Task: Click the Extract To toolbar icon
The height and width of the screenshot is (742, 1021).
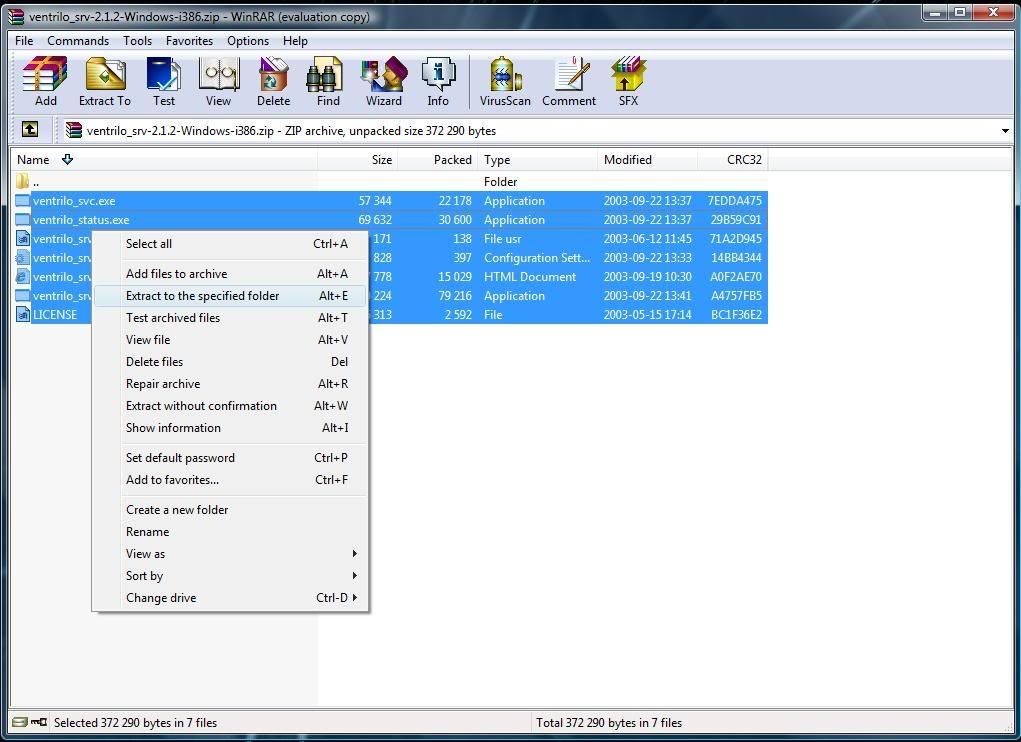Action: click(x=105, y=81)
